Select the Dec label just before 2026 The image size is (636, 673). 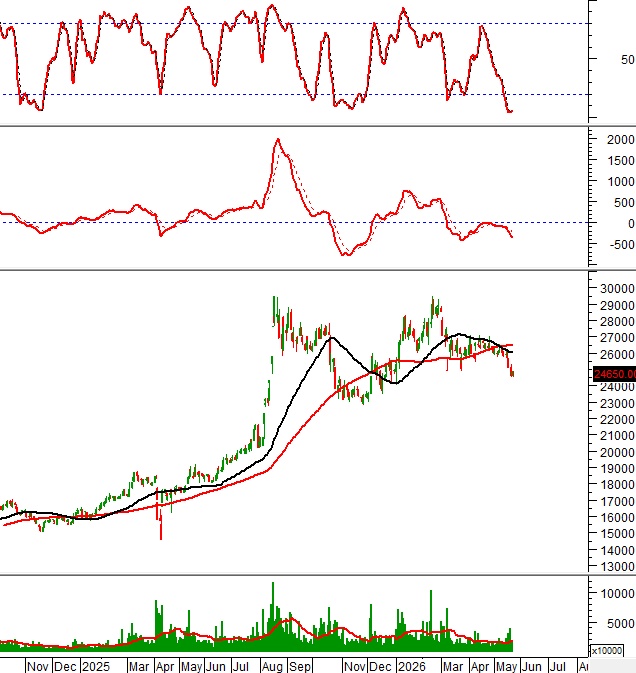380,667
